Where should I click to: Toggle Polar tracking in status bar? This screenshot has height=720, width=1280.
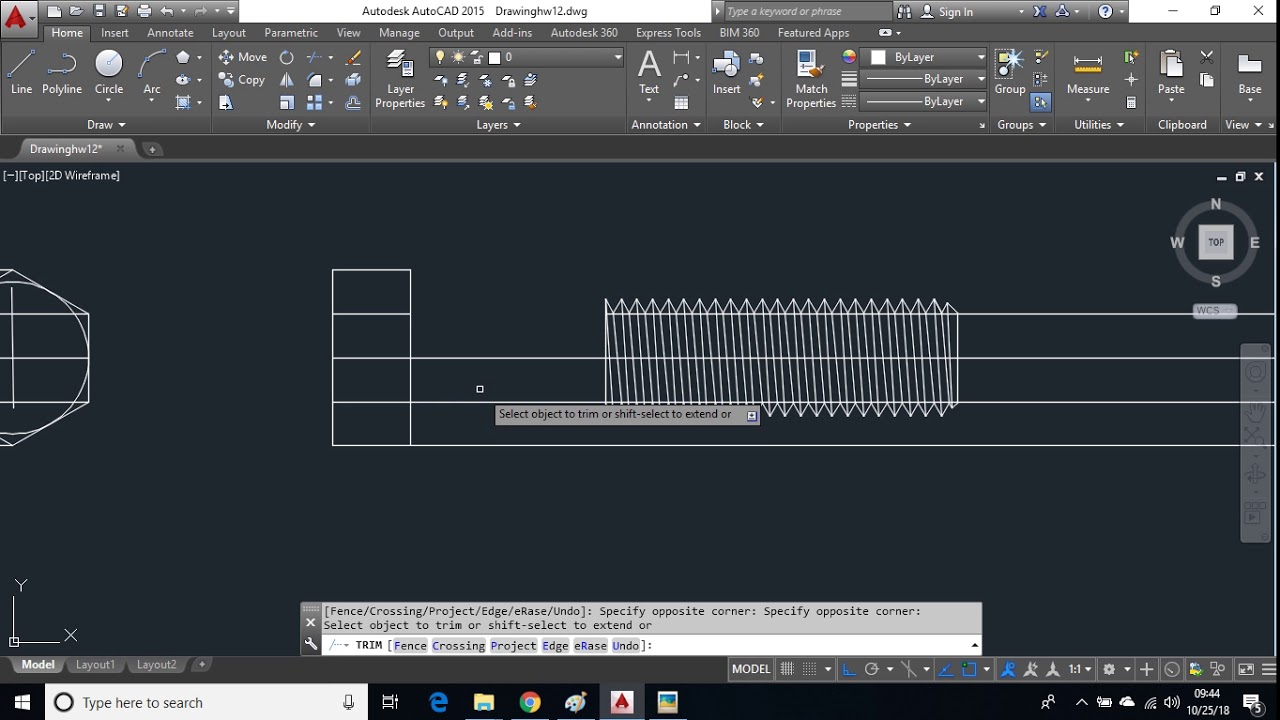[871, 669]
